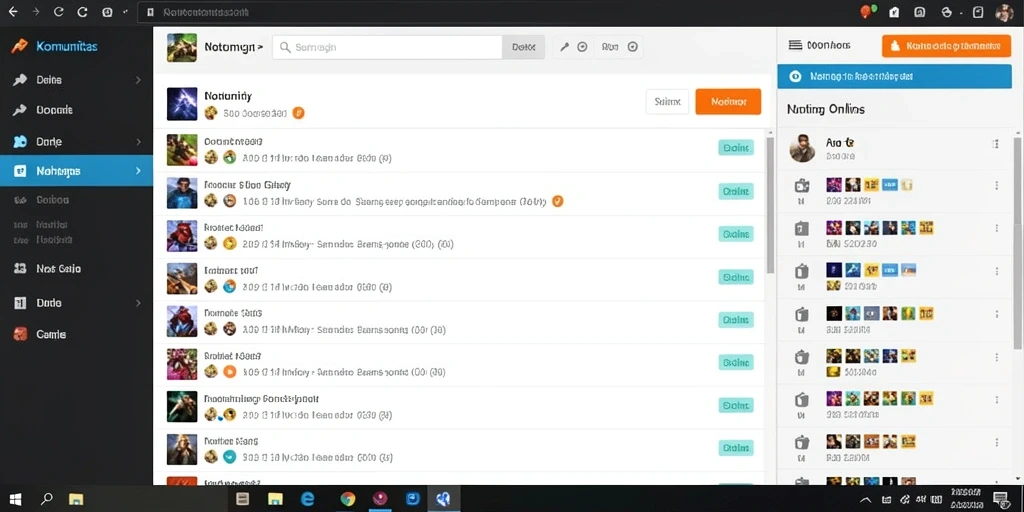
Task: Expand the Deite sidebar item chevron
Action: (x=138, y=80)
